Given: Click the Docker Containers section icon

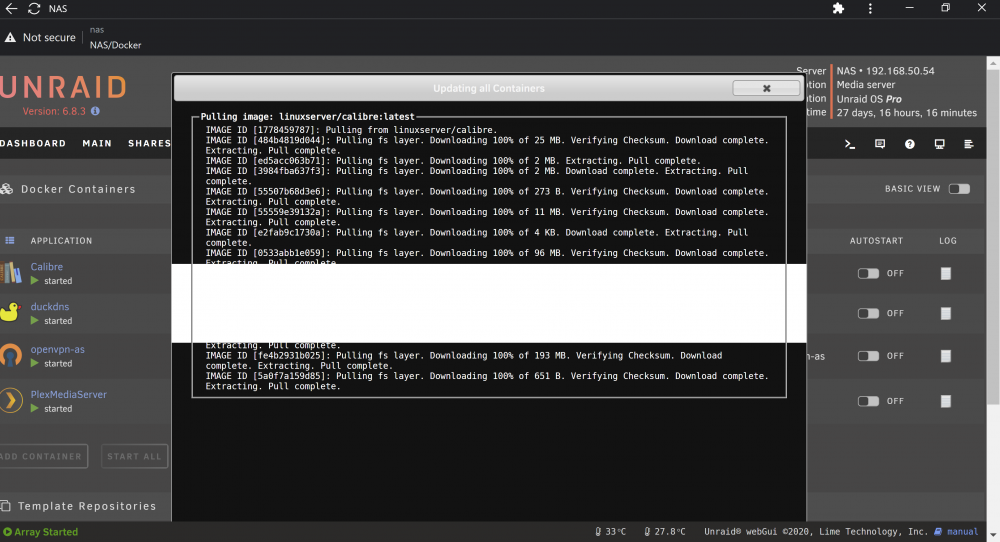Looking at the screenshot, I should click(6, 189).
